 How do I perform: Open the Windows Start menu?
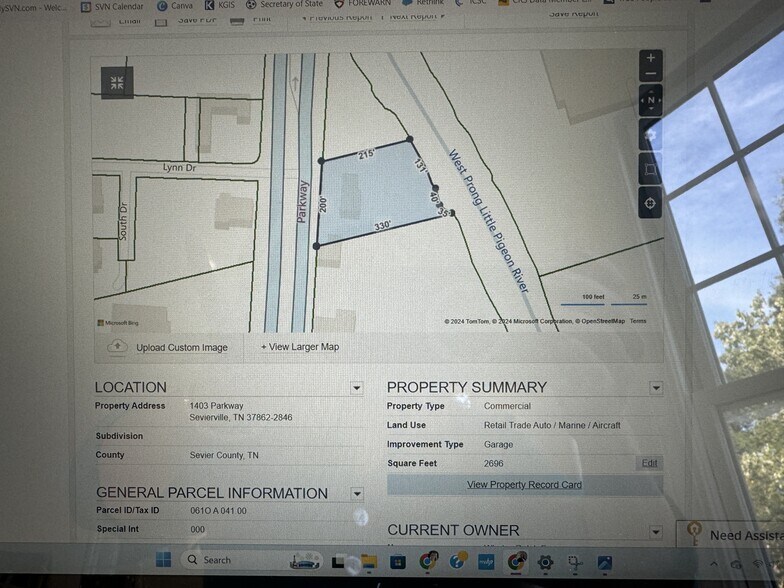[x=164, y=560]
